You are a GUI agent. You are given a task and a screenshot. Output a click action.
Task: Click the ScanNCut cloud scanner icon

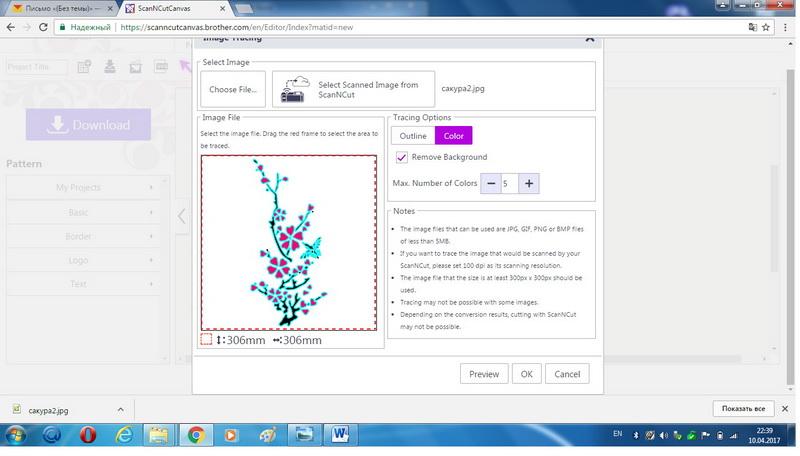pyautogui.click(x=296, y=89)
